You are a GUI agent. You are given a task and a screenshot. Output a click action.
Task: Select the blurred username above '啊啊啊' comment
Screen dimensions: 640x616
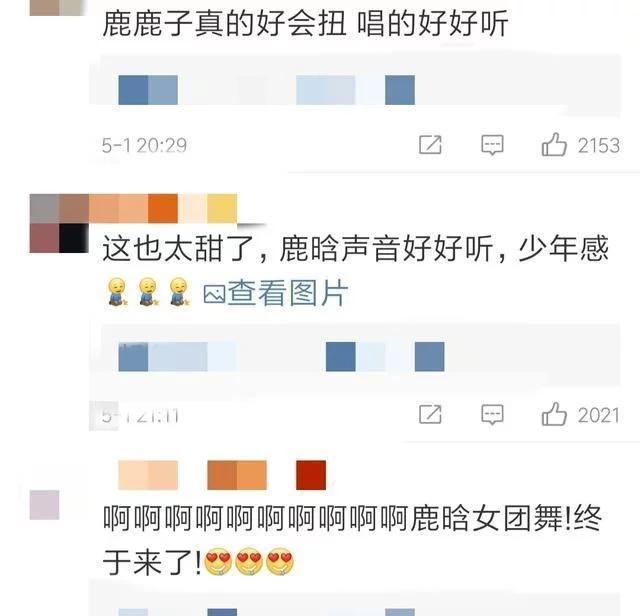[x=222, y=475]
